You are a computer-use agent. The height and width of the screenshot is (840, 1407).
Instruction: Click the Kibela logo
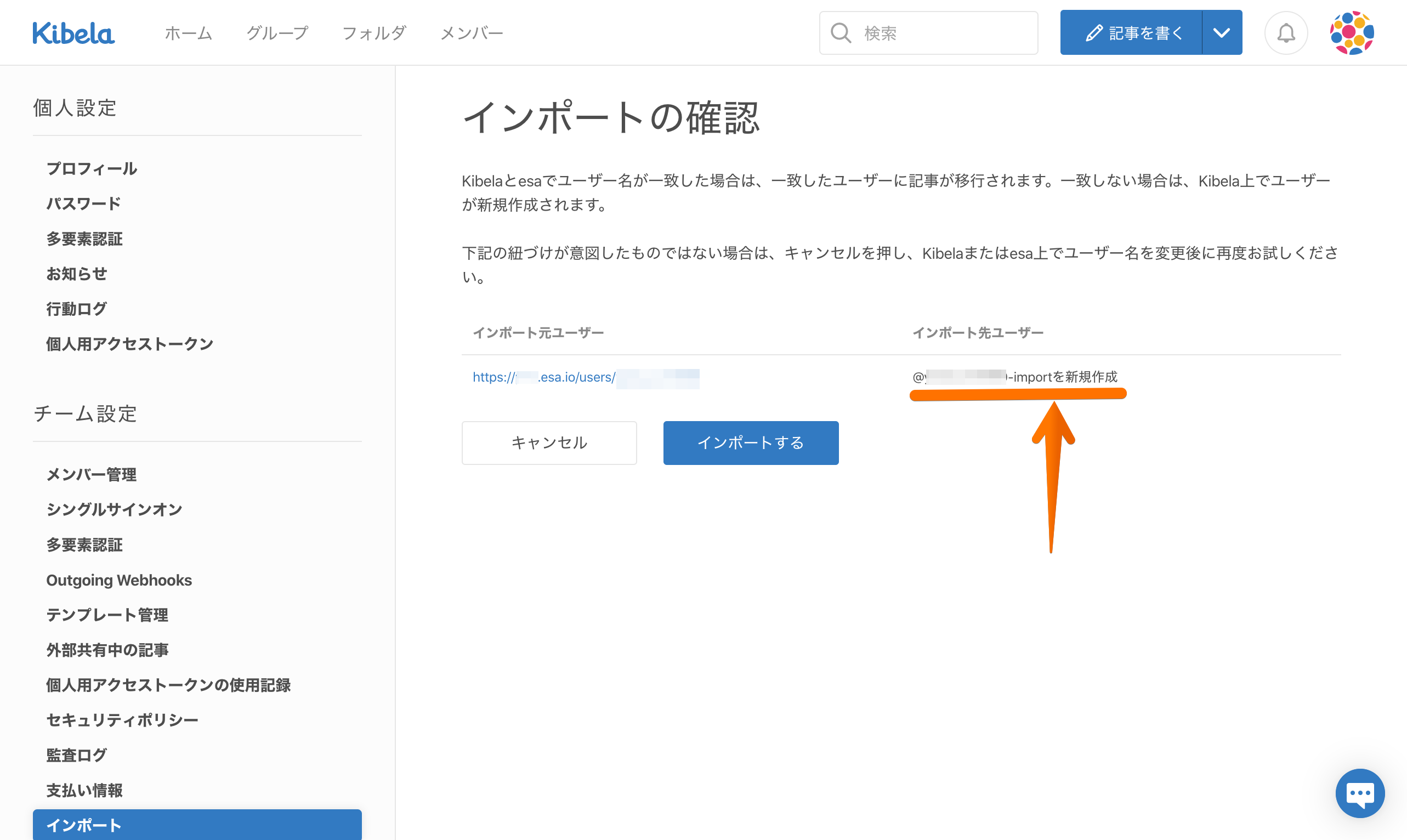[x=73, y=33]
